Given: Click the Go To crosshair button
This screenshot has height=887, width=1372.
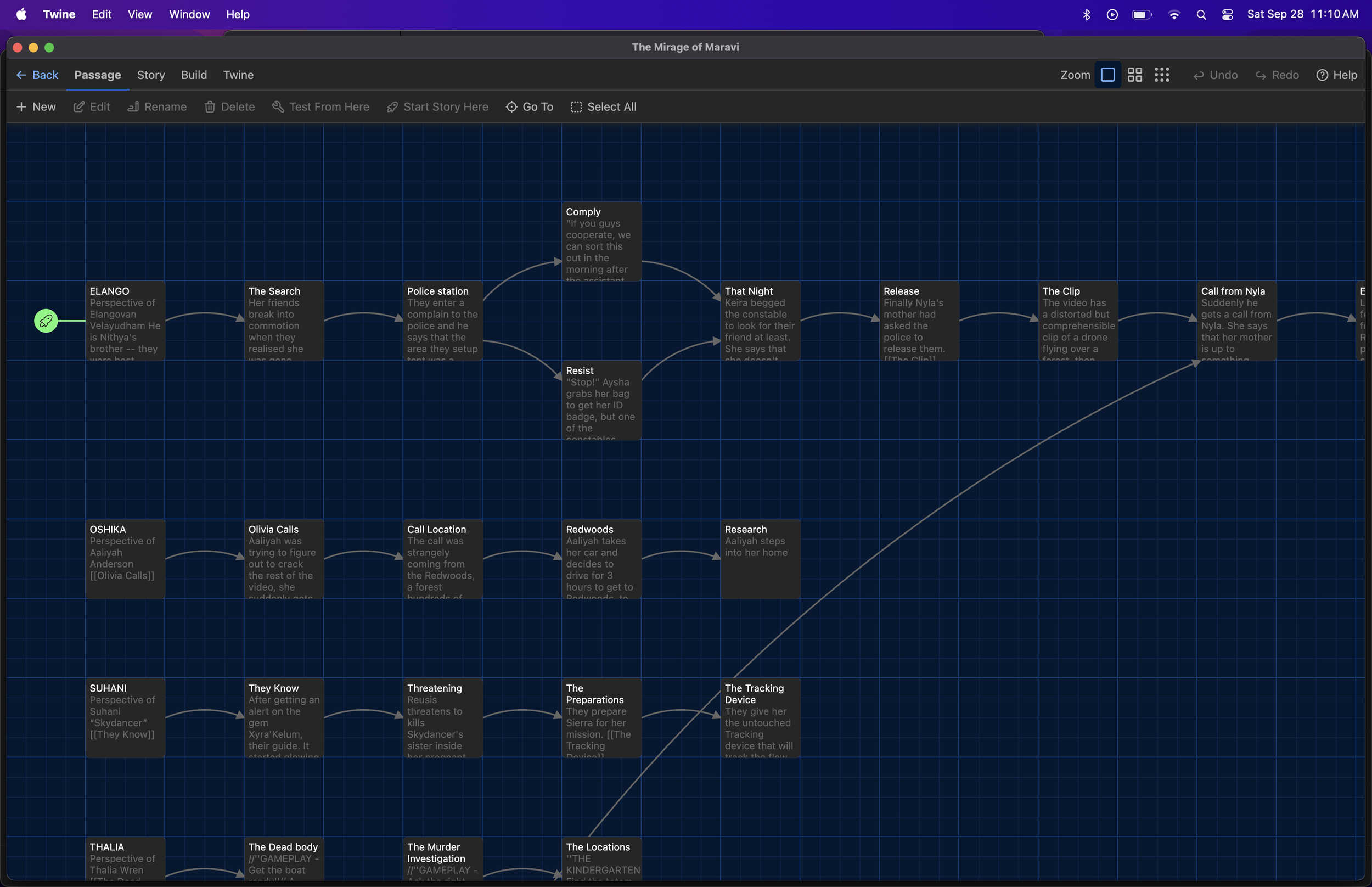Looking at the screenshot, I should 529,106.
